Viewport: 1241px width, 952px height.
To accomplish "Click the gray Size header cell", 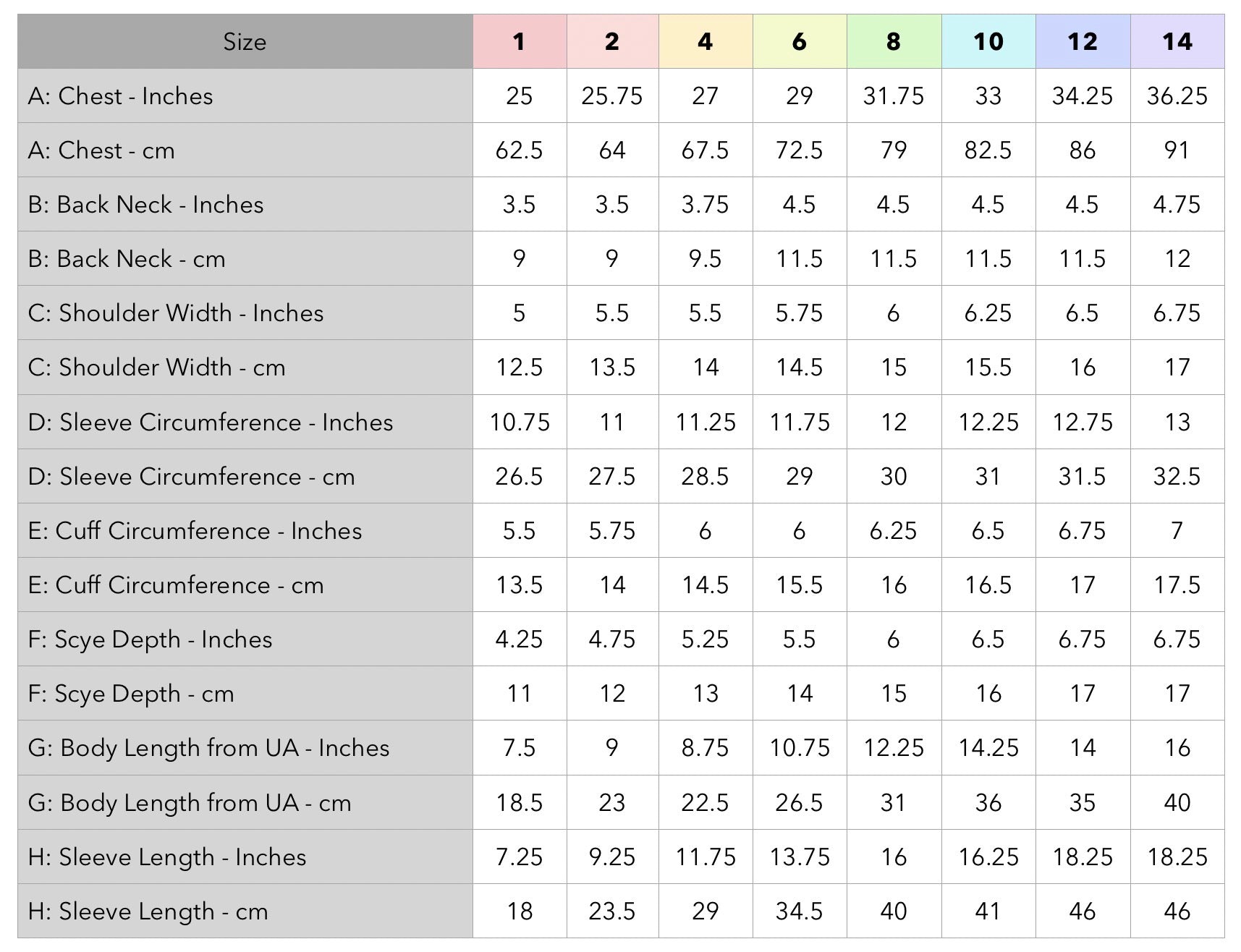I will [245, 42].
